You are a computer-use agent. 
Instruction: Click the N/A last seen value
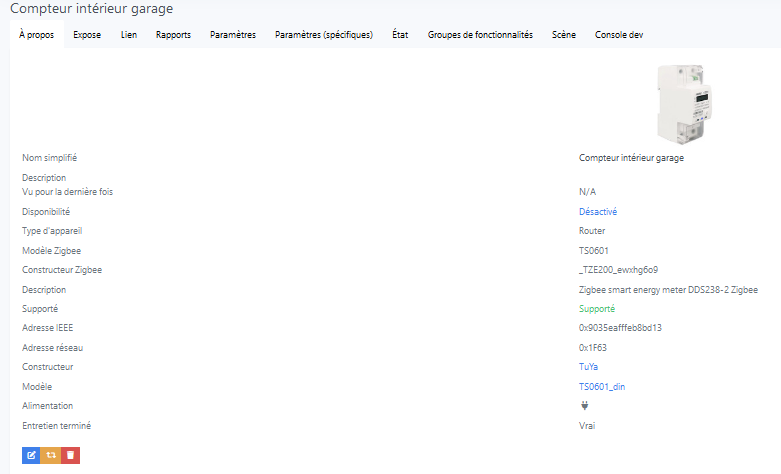coord(587,192)
